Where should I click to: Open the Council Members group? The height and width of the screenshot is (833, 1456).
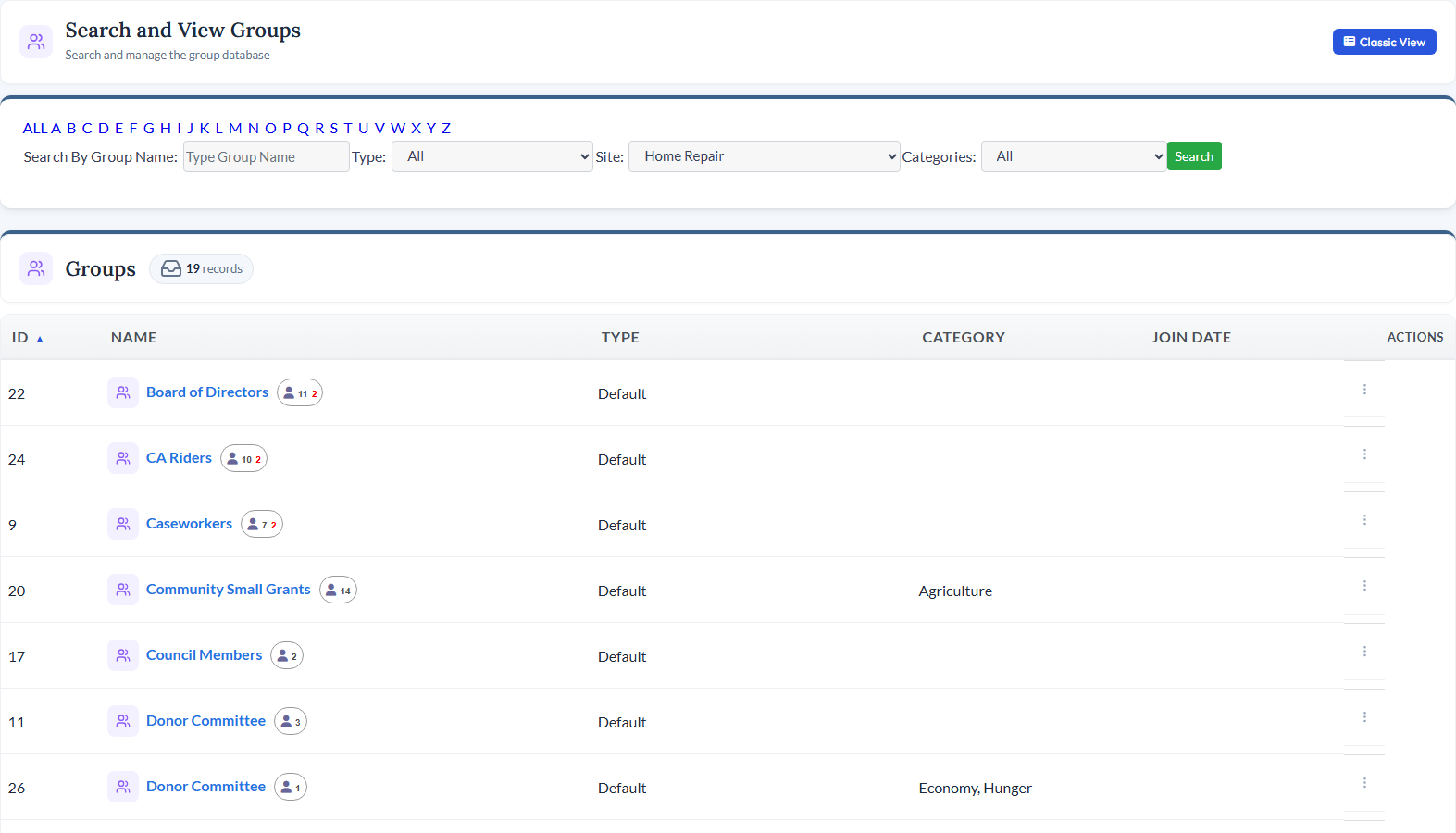(205, 655)
